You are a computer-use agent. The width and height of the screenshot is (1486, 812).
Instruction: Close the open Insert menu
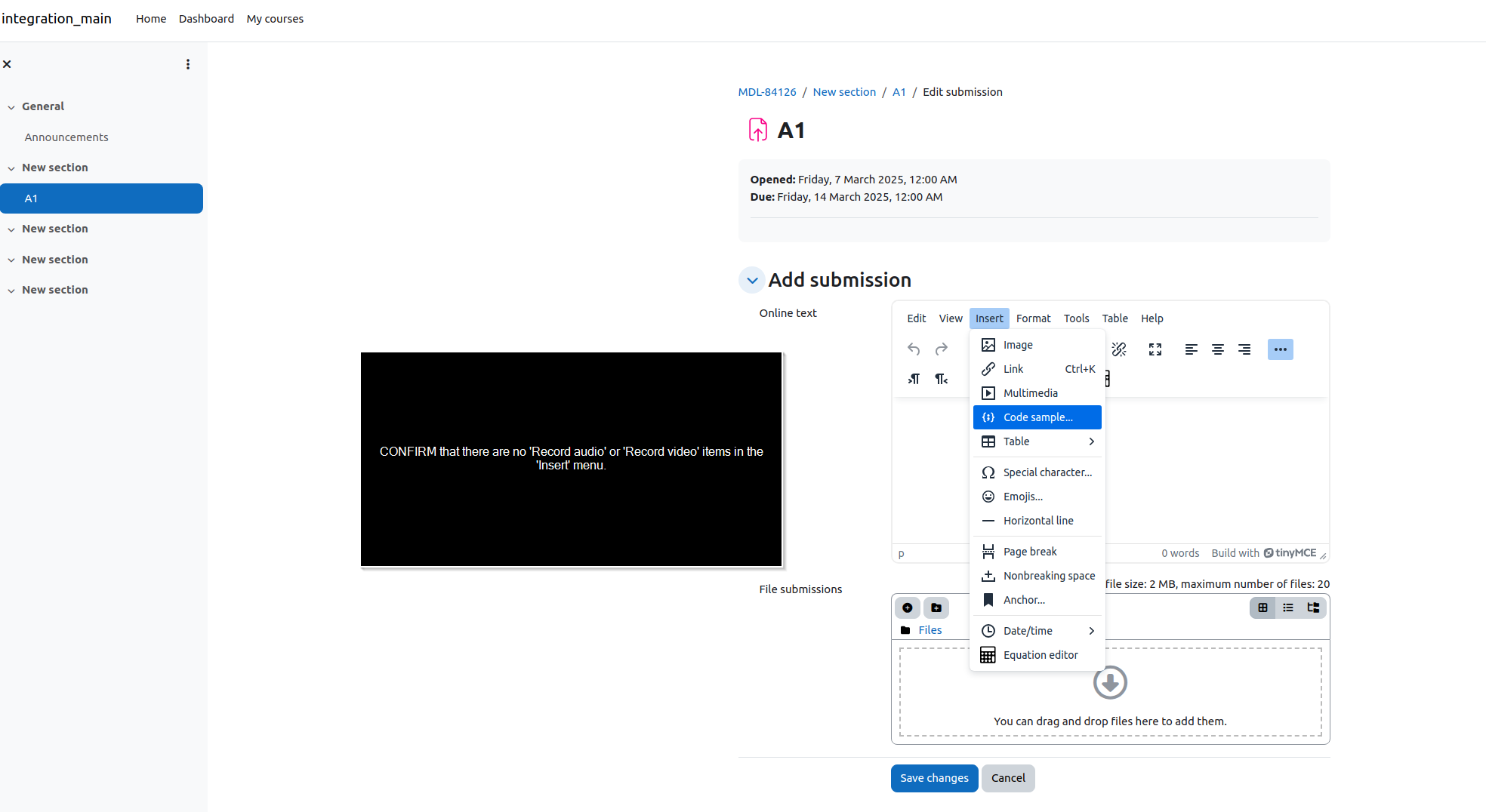(x=989, y=318)
